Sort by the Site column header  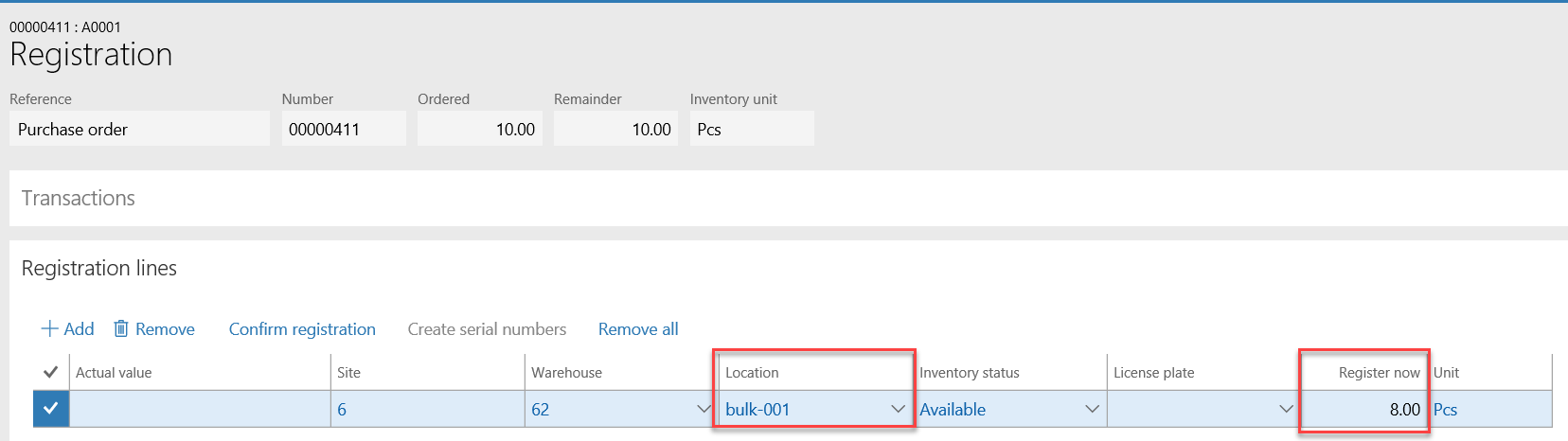348,372
